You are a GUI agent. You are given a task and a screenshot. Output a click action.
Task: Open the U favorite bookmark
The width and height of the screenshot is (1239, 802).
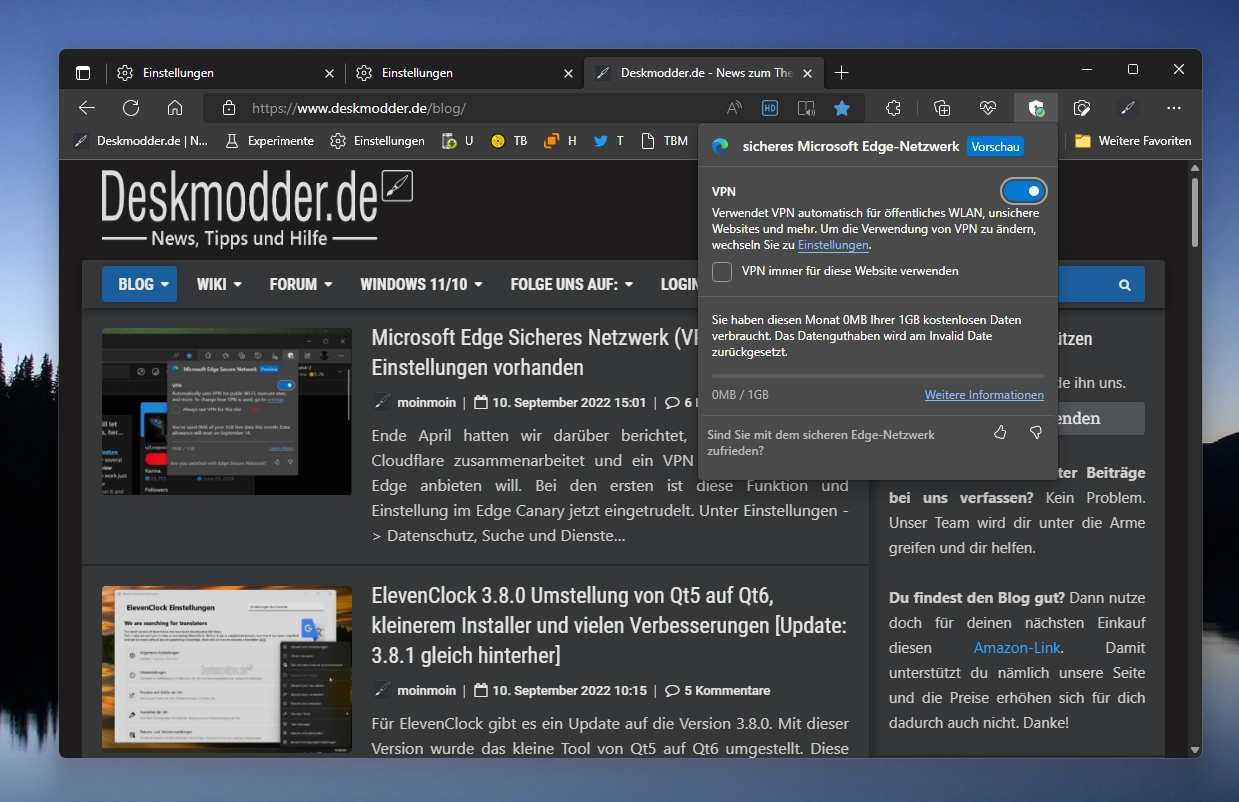pos(458,141)
